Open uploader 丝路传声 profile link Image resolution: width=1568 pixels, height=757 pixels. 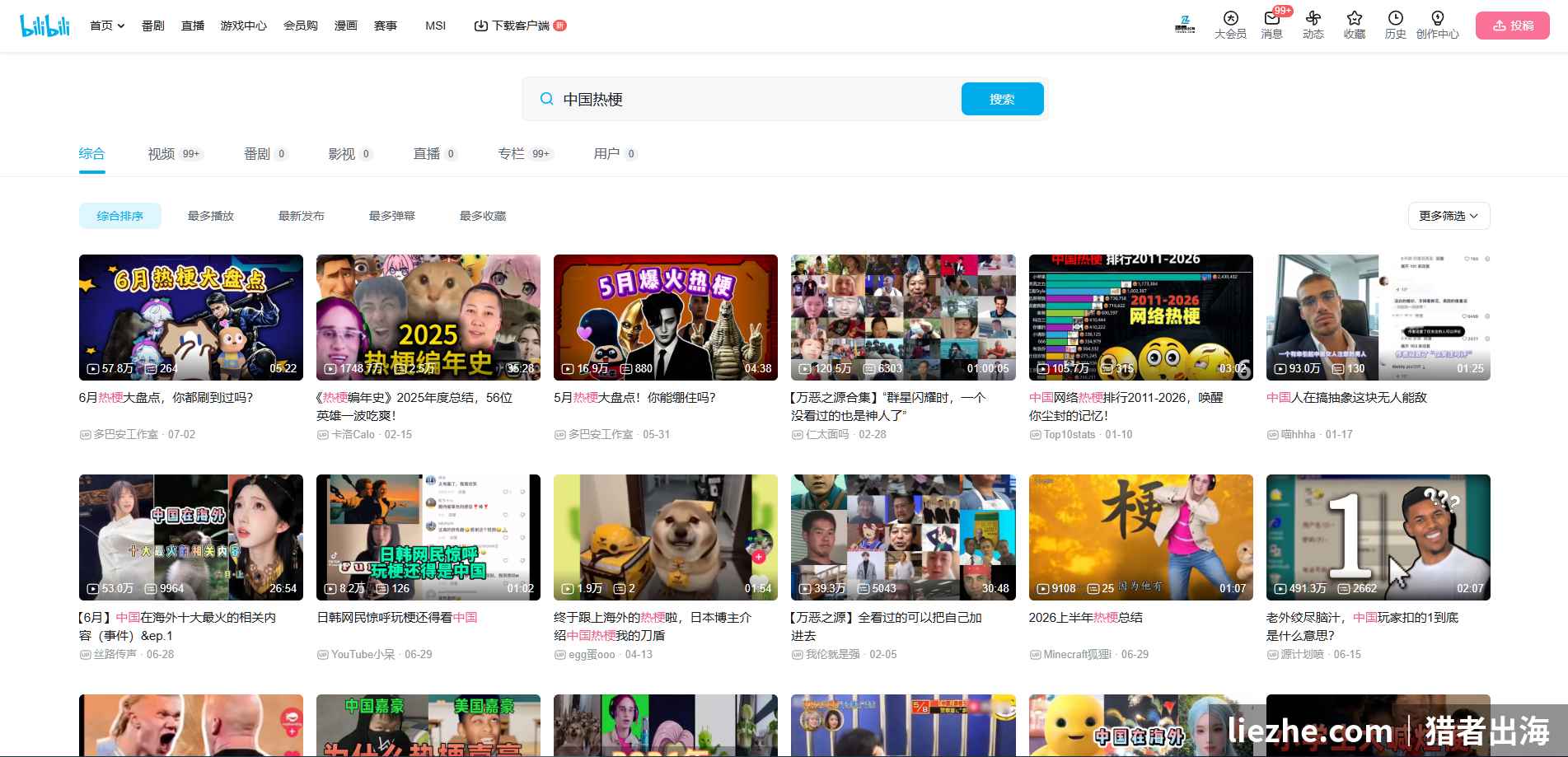pos(115,654)
